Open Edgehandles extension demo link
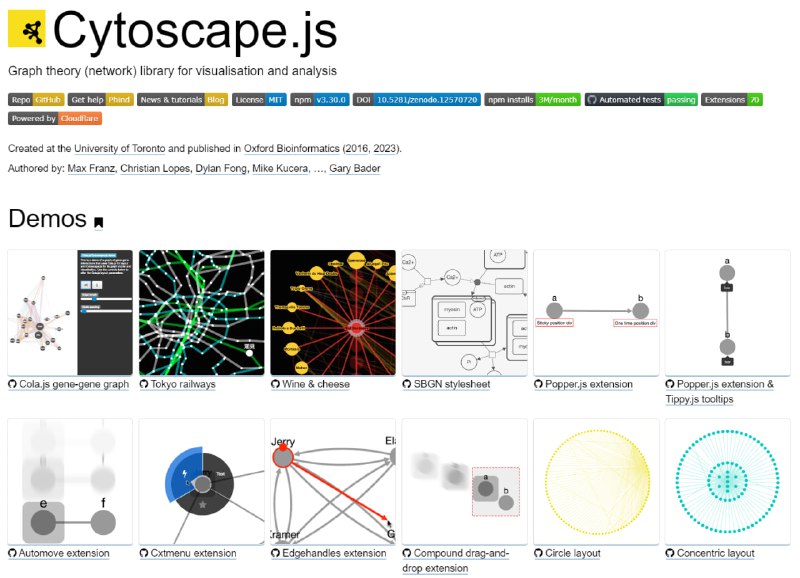Image resolution: width=800 pixels, height=578 pixels. (334, 554)
